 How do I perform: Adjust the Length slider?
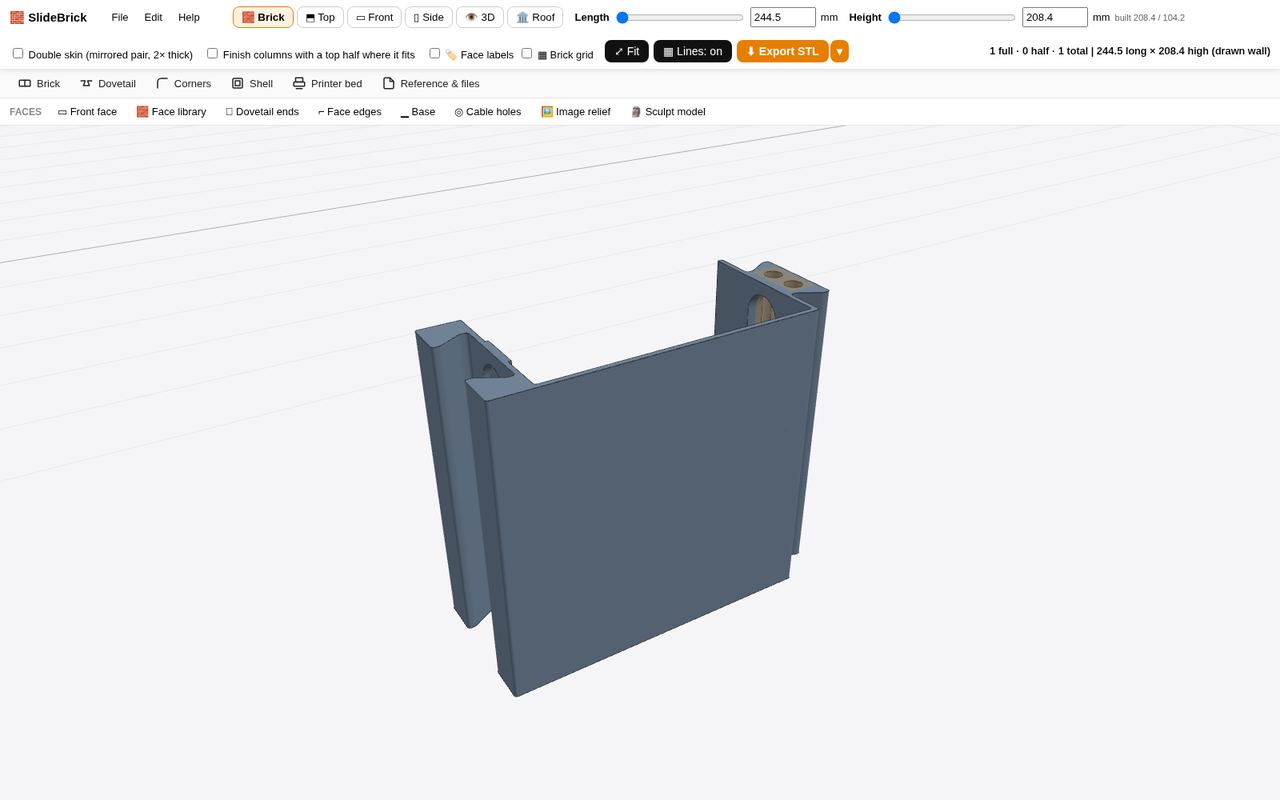point(680,17)
